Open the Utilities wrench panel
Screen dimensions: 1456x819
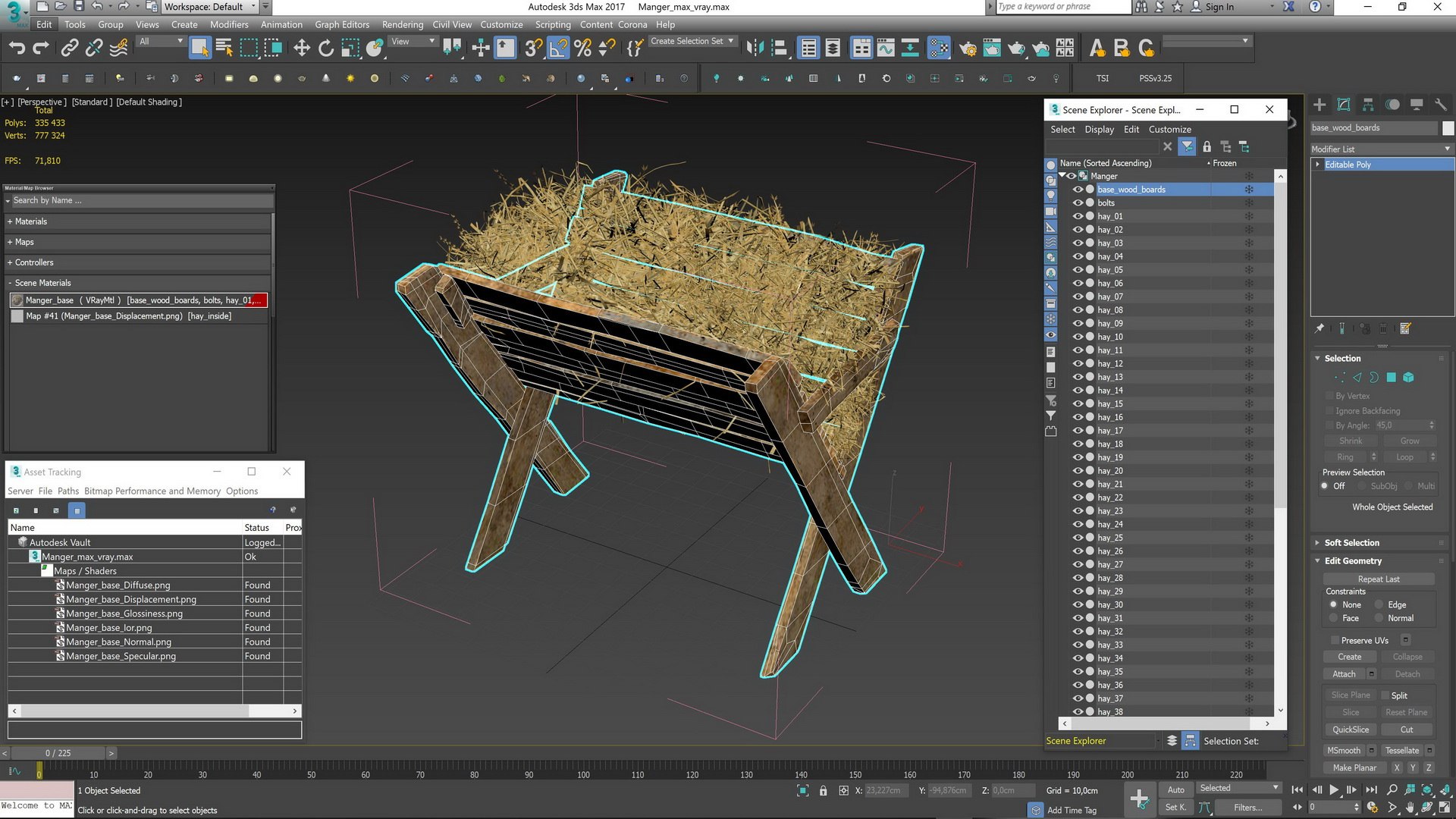coord(1441,105)
